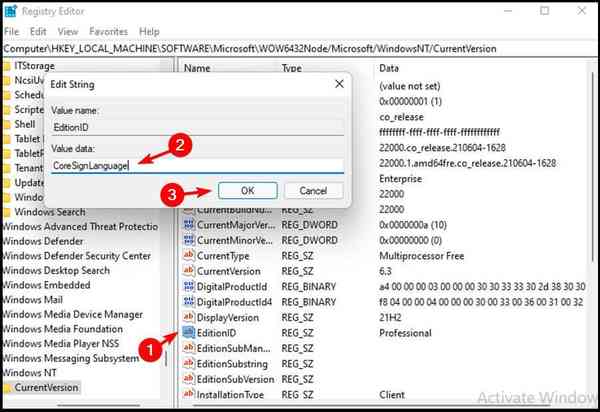
Task: Click the CurrentVersion string value icon
Action: [189, 271]
